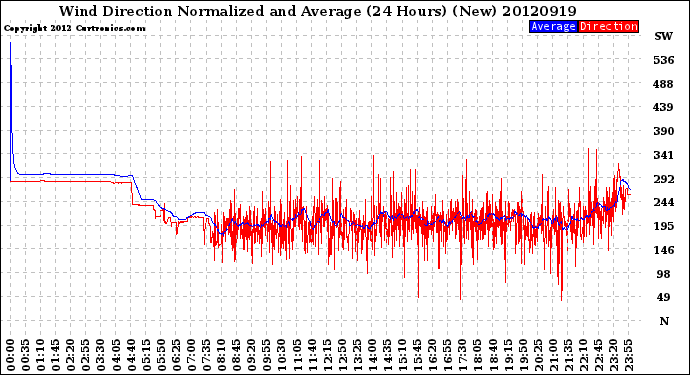Click the 07:35 time label
690x375 pixels.
click(206, 355)
